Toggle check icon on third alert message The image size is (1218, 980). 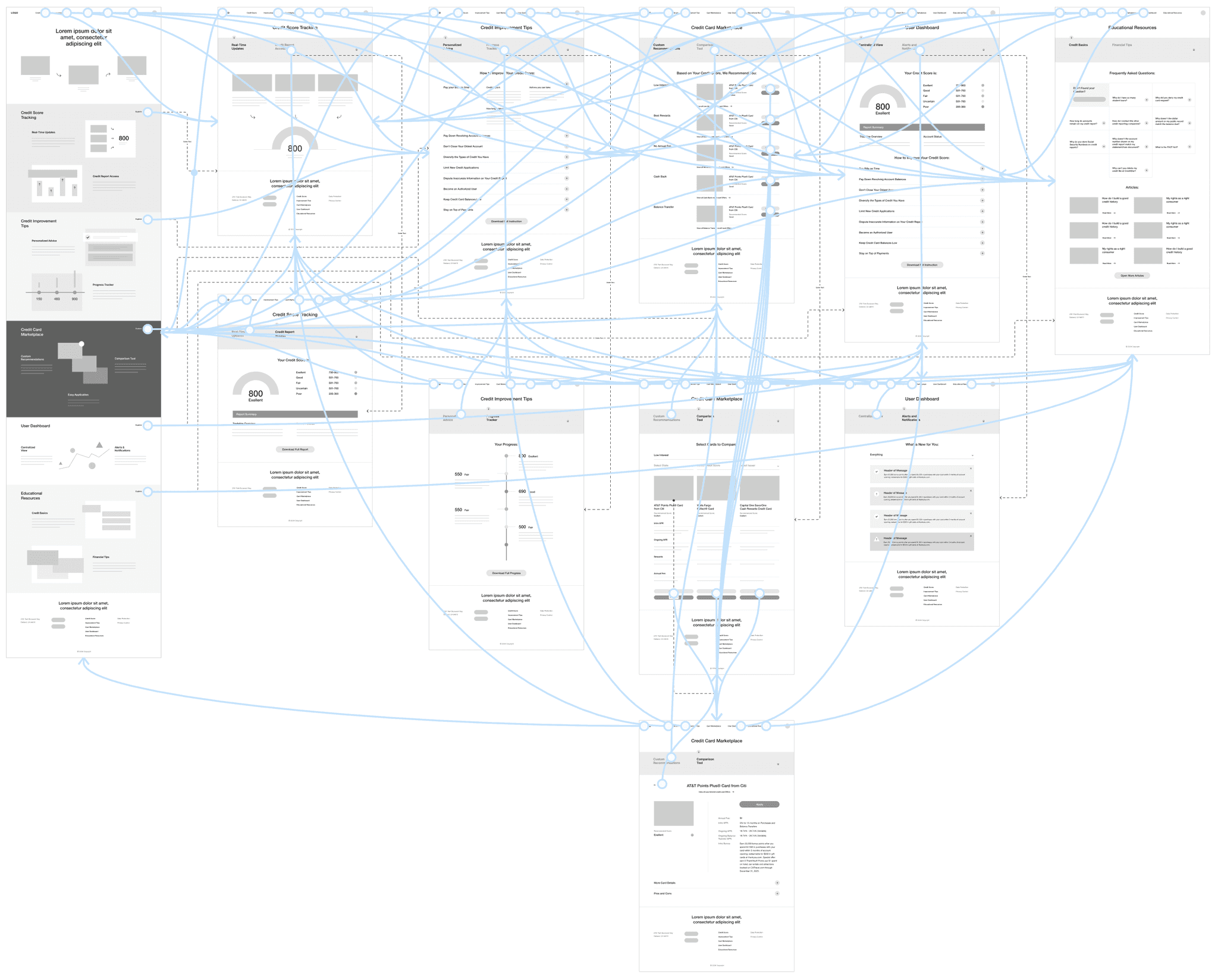click(x=877, y=517)
